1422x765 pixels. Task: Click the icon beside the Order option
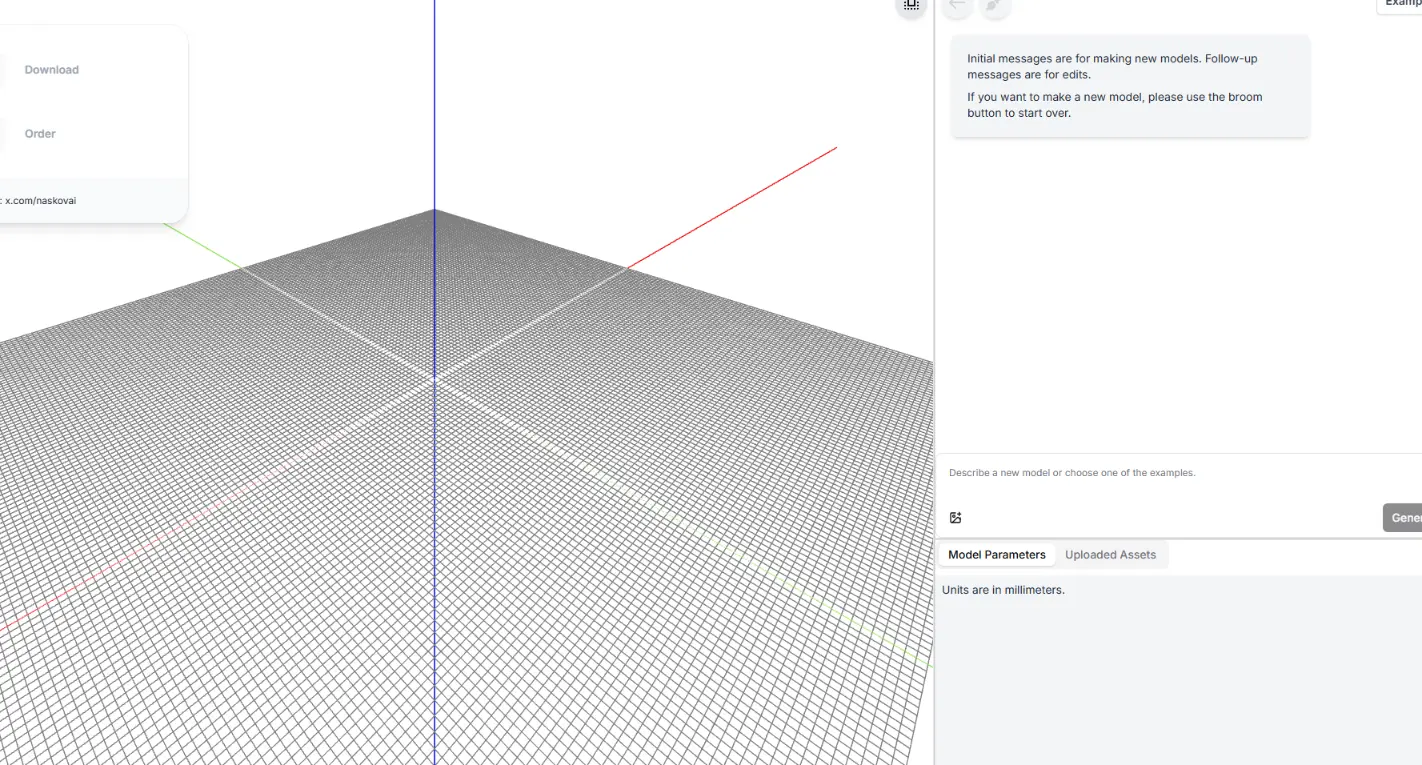pyautogui.click(x=3, y=133)
